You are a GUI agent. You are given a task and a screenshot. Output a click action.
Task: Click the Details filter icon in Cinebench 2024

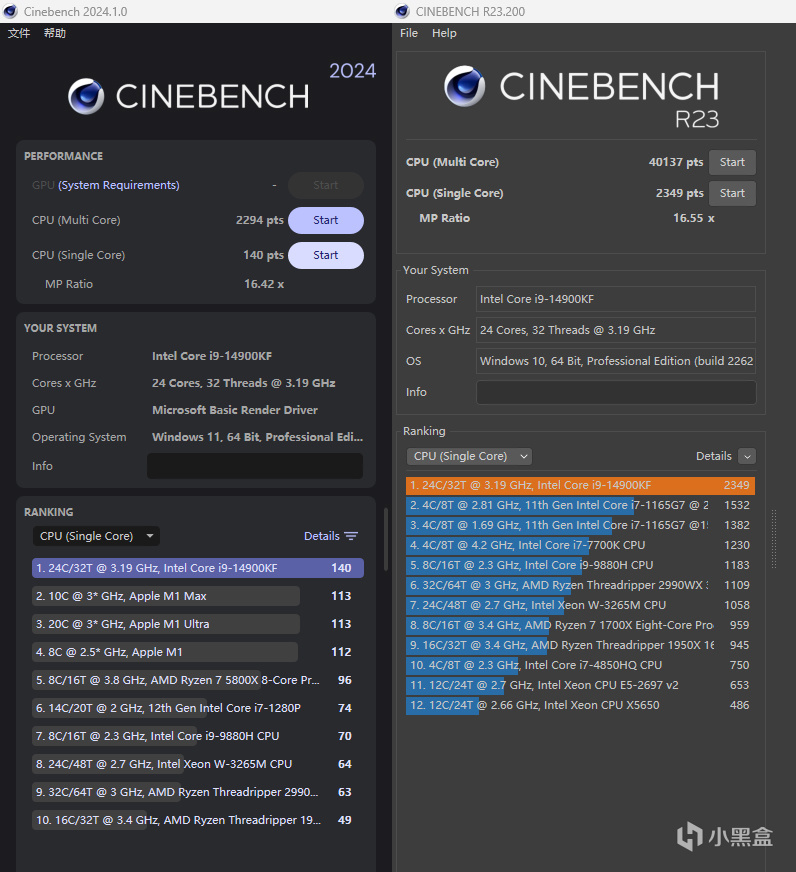click(351, 536)
